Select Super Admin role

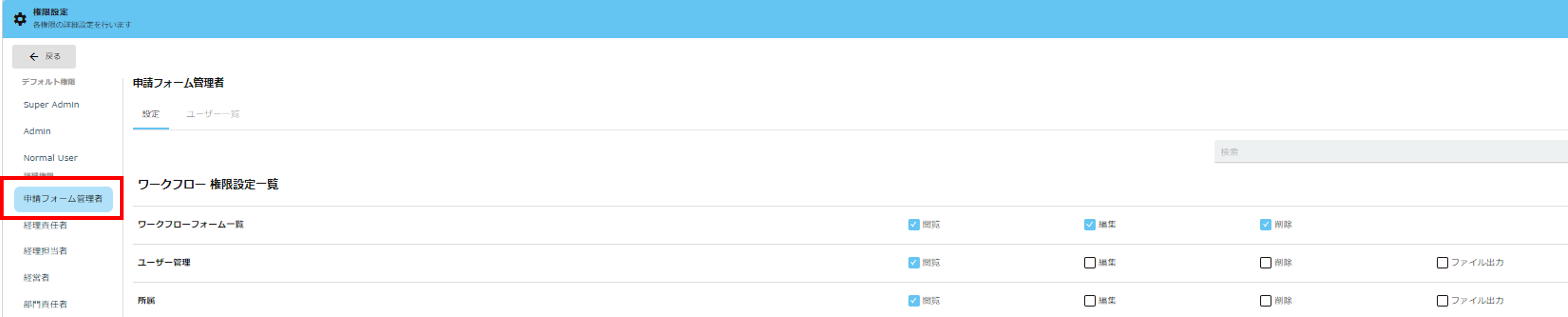point(51,105)
